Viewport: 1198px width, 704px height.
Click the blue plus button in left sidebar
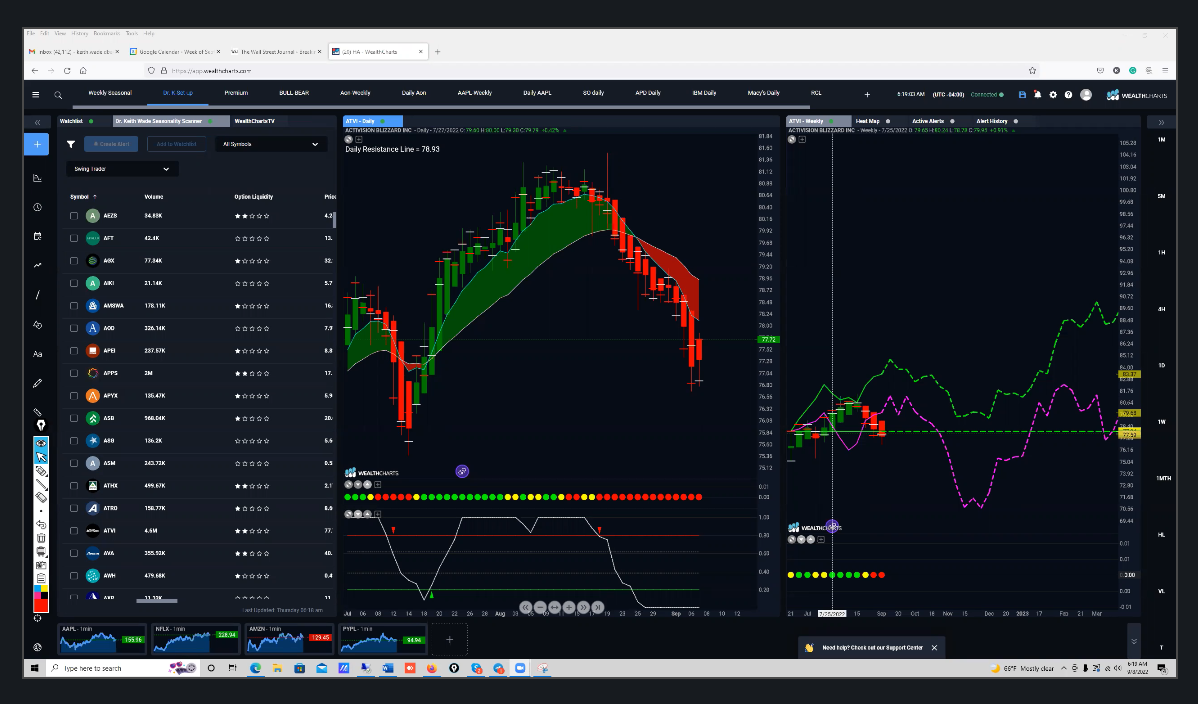[x=37, y=144]
